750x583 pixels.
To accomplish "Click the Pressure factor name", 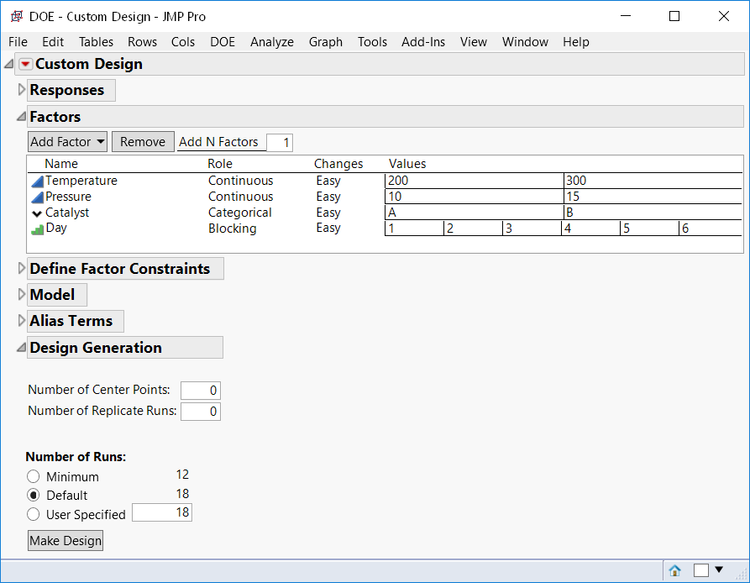I will pyautogui.click(x=68, y=197).
